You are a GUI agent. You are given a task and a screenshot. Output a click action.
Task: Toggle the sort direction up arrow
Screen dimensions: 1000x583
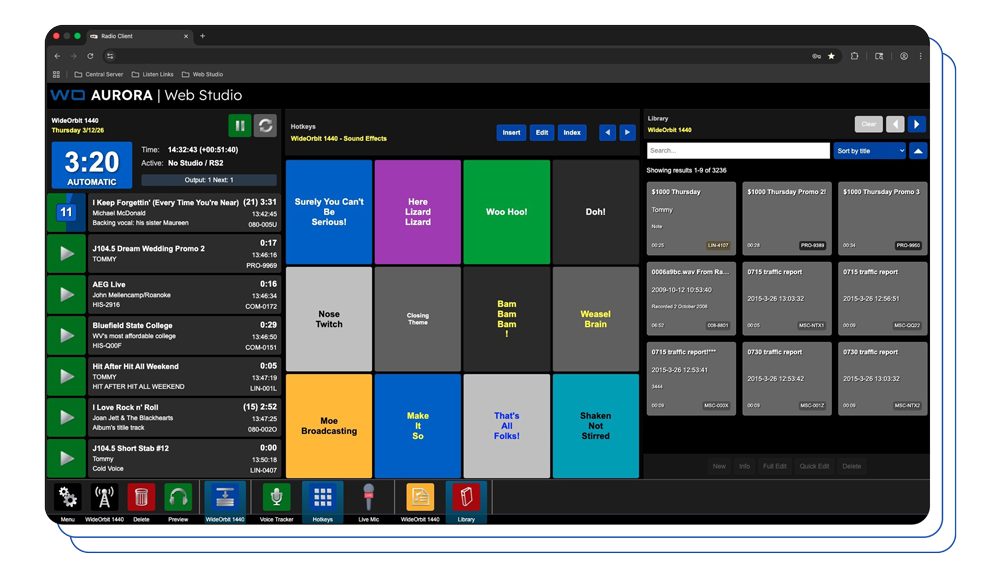tap(918, 151)
